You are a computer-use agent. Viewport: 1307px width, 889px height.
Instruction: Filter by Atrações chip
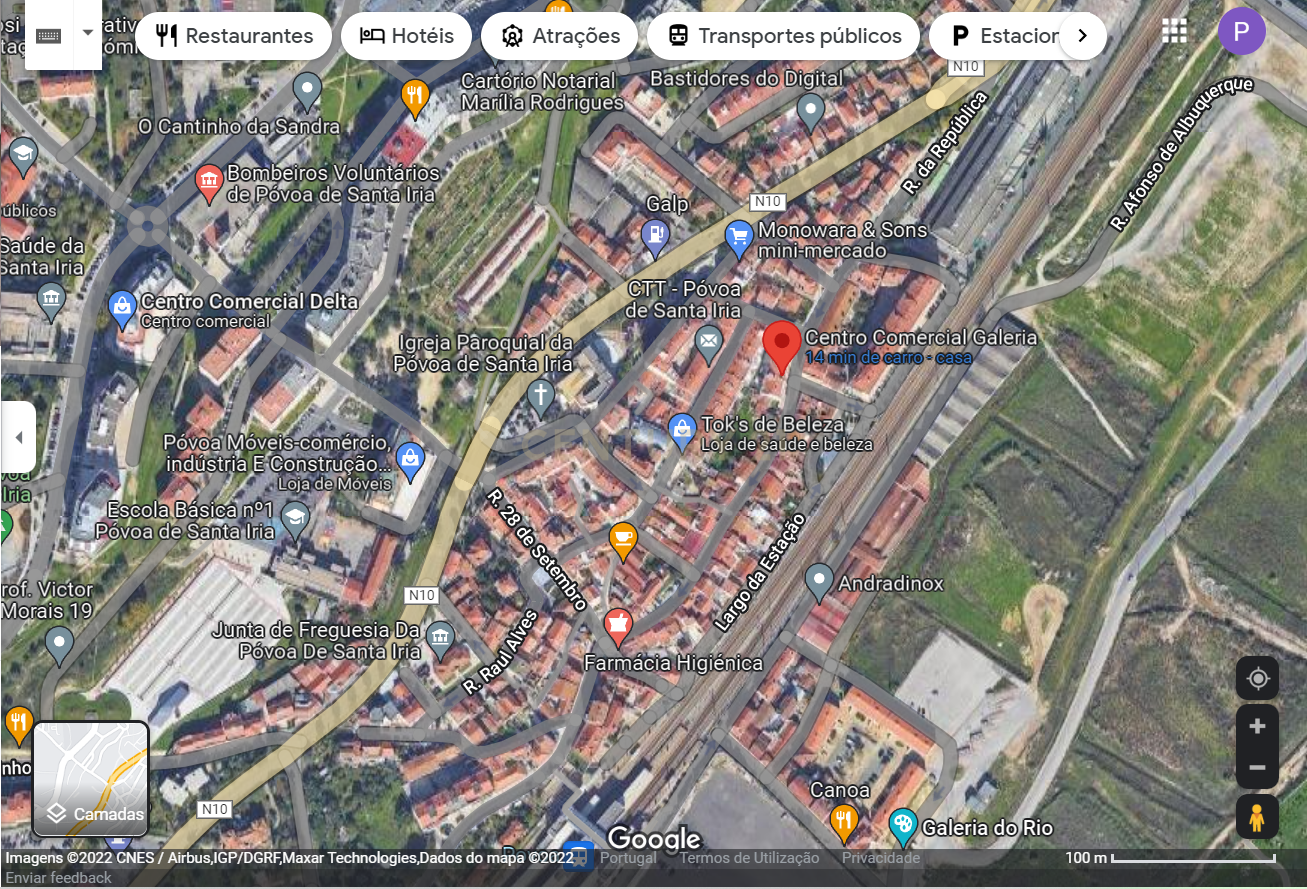click(x=560, y=36)
